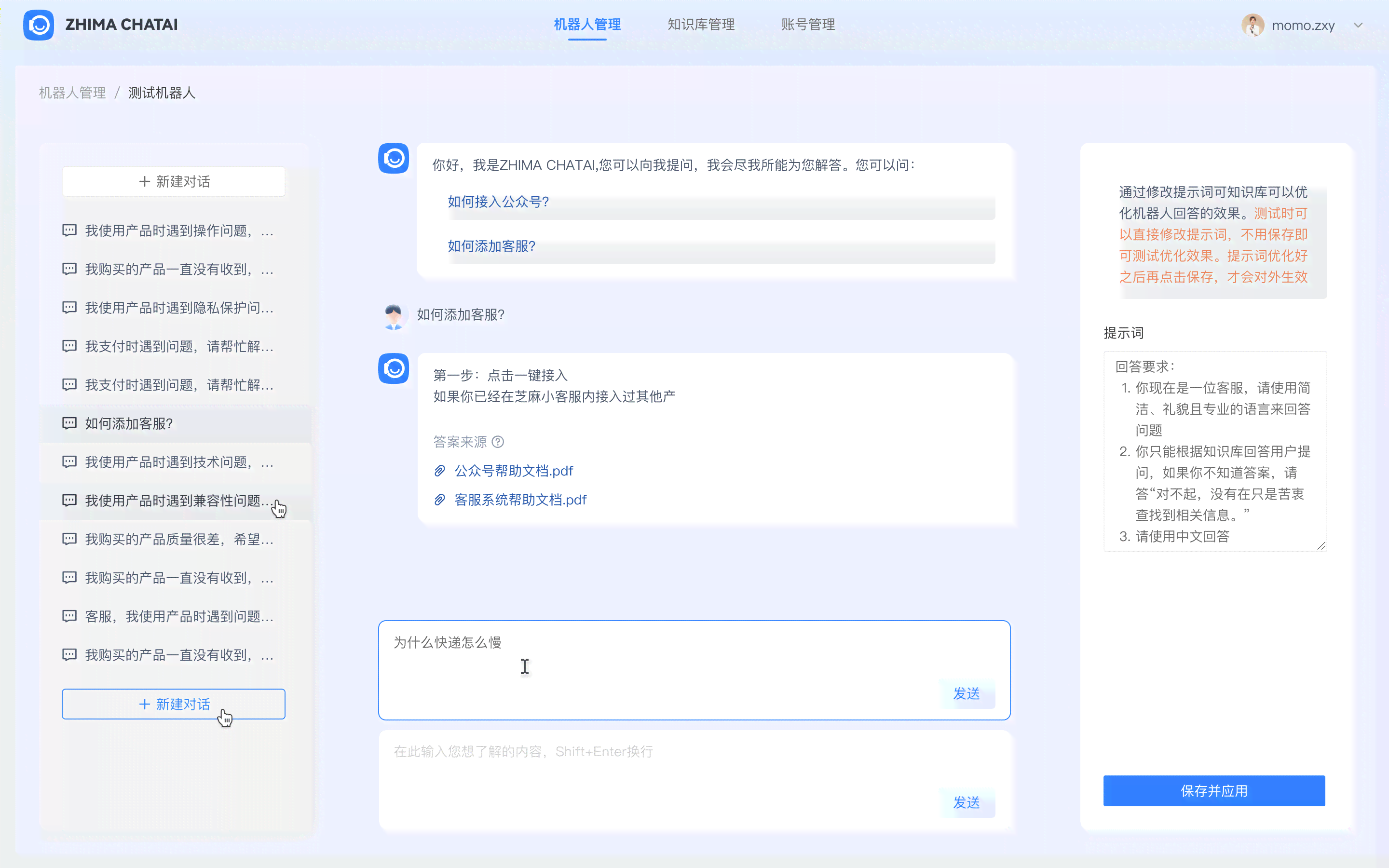Click the bot avatar beside 第一步 answer
The height and width of the screenshot is (868, 1389).
(393, 368)
